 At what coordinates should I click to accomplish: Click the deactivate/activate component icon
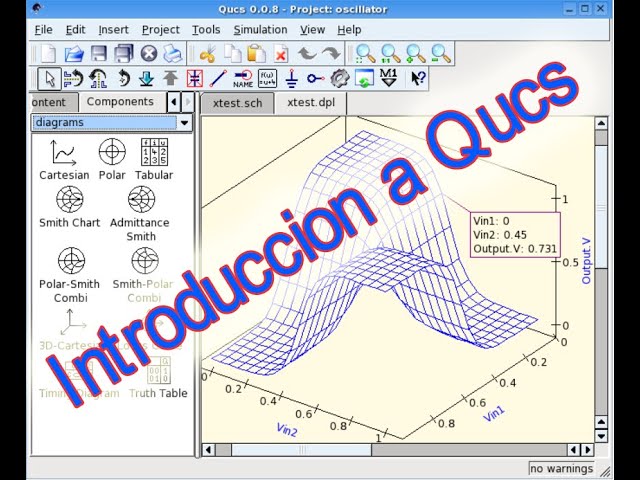[195, 78]
